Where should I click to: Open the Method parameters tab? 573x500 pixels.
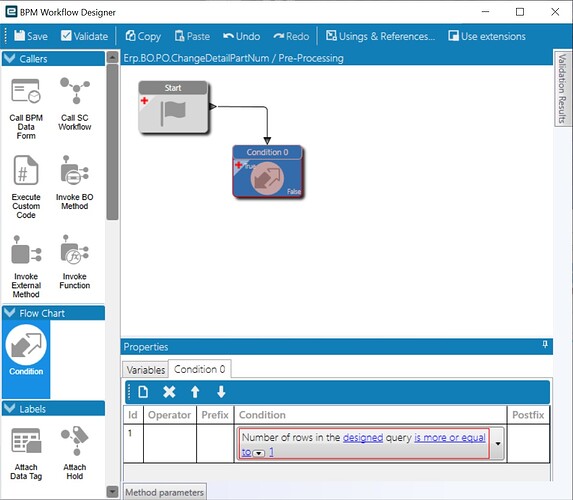point(164,492)
